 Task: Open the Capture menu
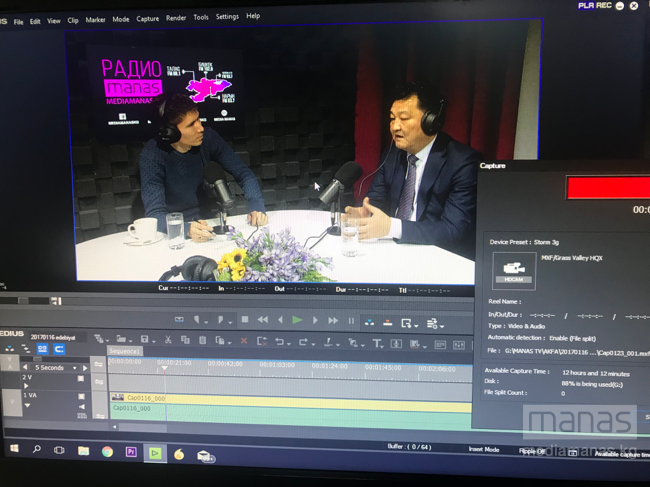pyautogui.click(x=148, y=19)
